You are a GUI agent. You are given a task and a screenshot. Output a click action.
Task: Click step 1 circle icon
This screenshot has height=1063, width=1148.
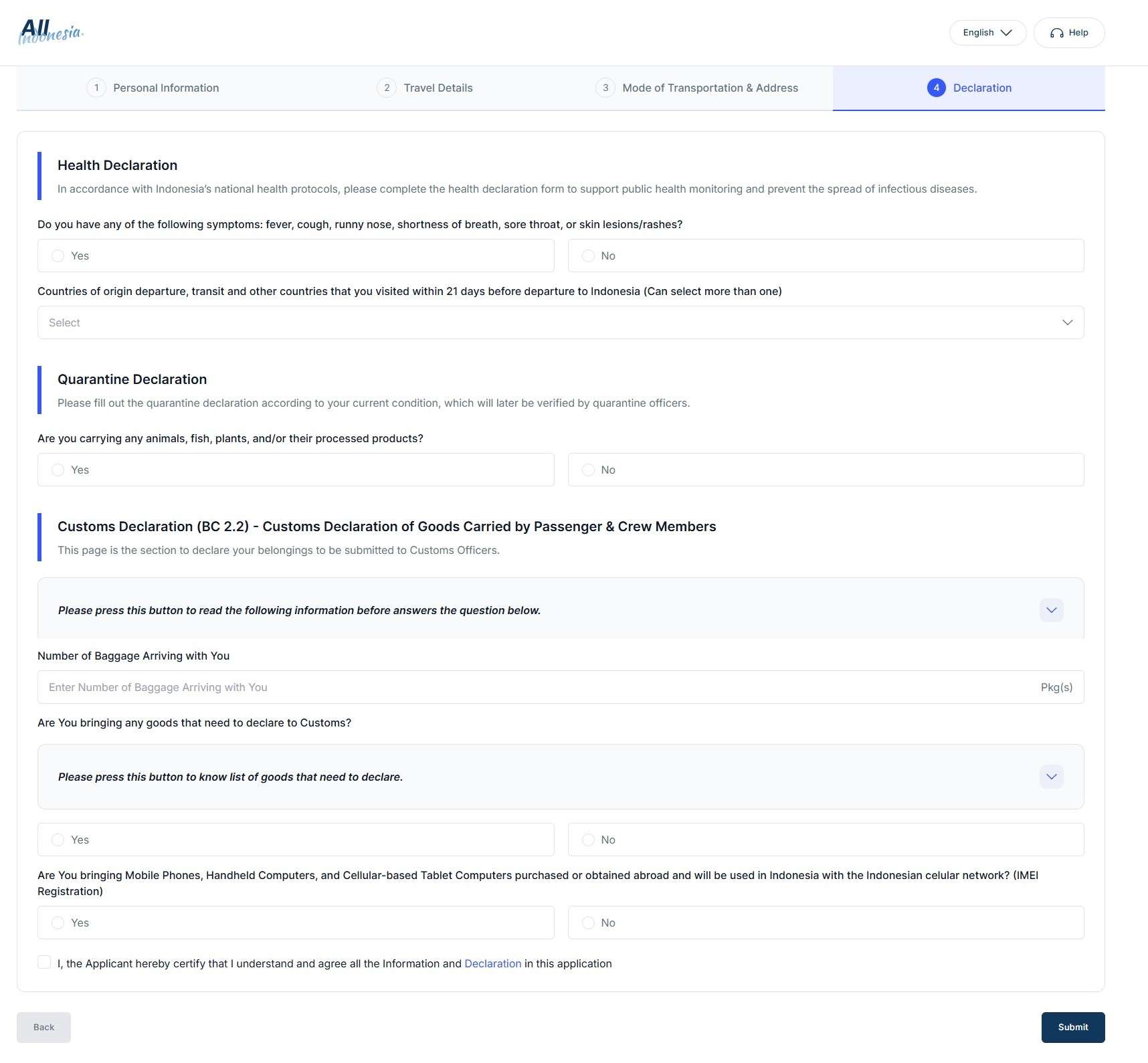96,88
